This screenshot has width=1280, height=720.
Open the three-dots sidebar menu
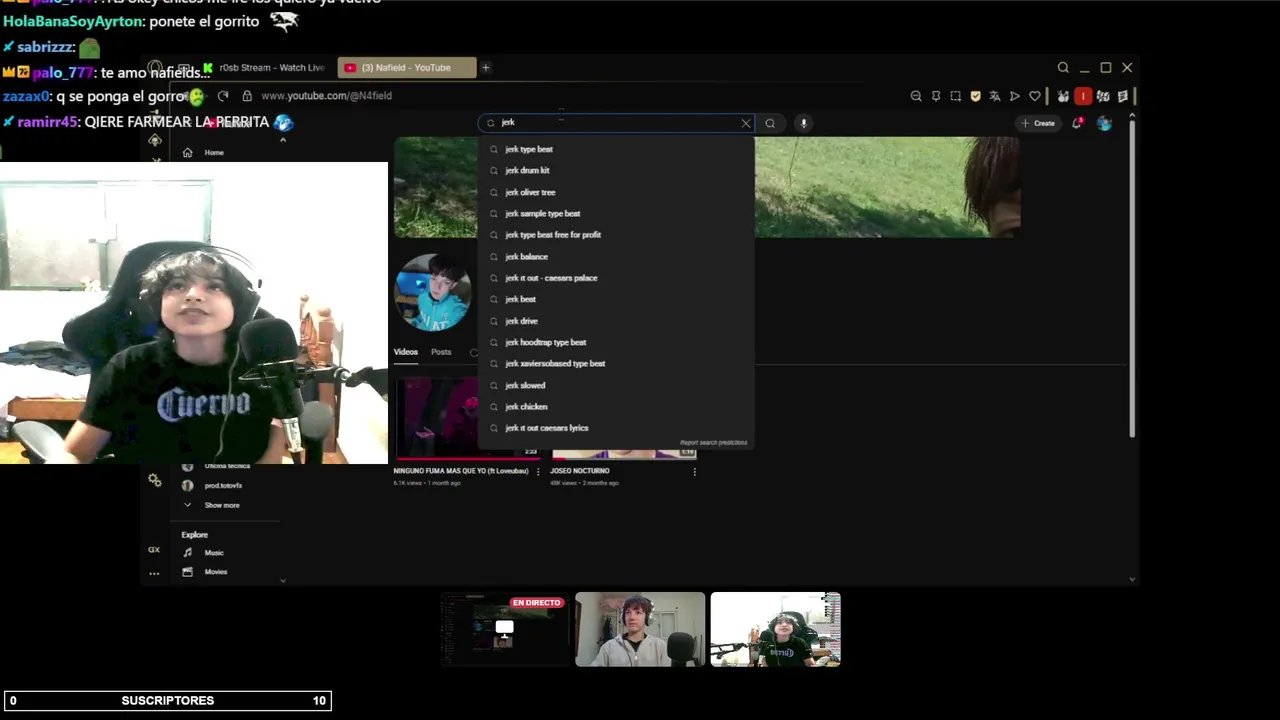tap(154, 574)
